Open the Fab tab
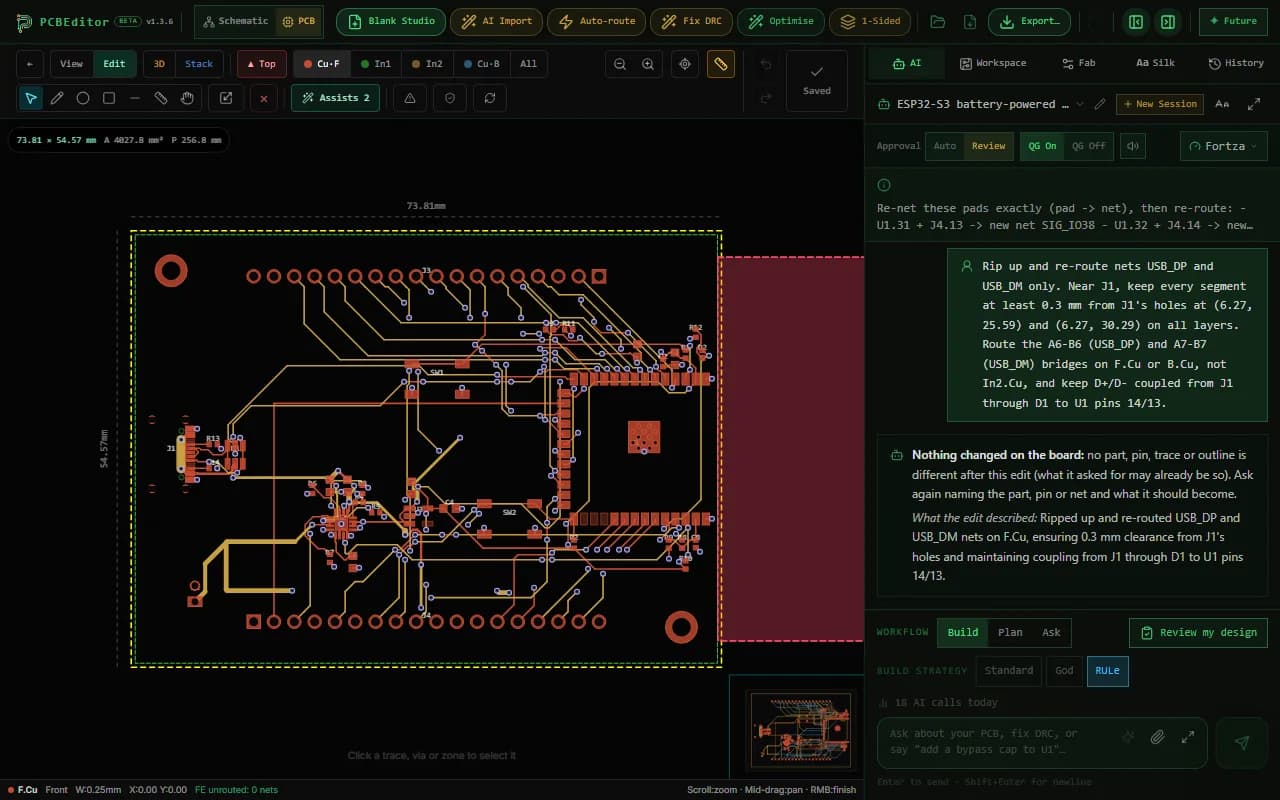Image resolution: width=1280 pixels, height=800 pixels. [x=1078, y=63]
